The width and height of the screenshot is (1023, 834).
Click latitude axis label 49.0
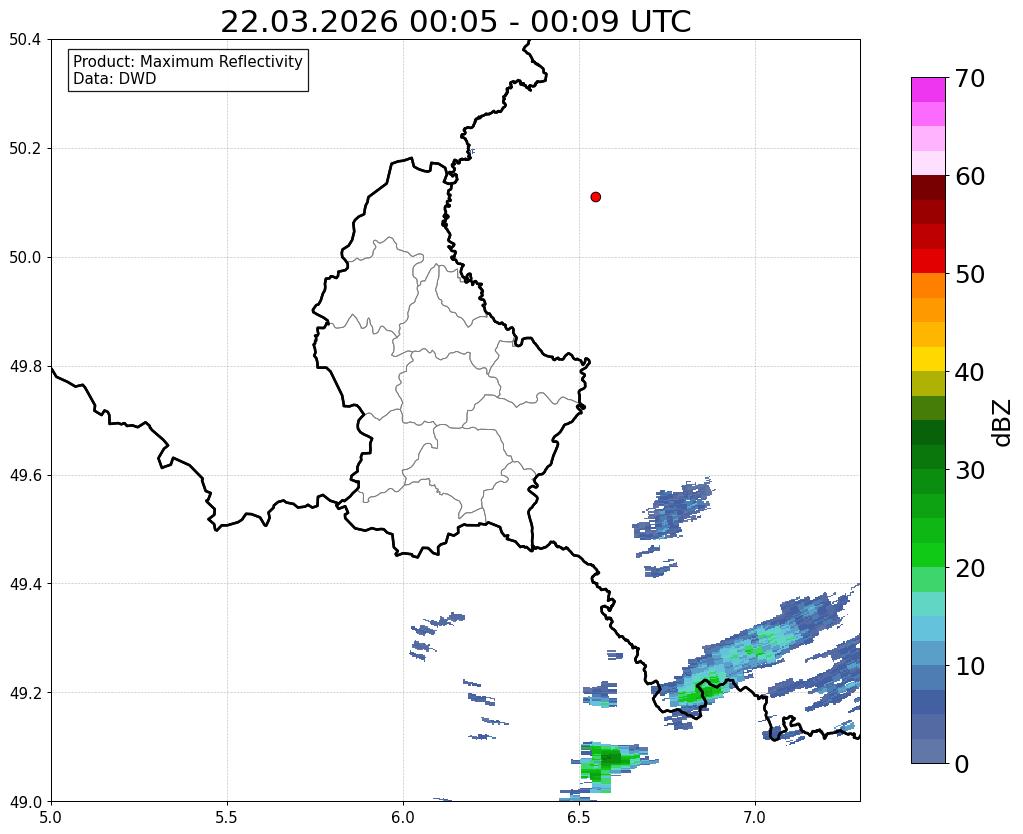coord(25,802)
